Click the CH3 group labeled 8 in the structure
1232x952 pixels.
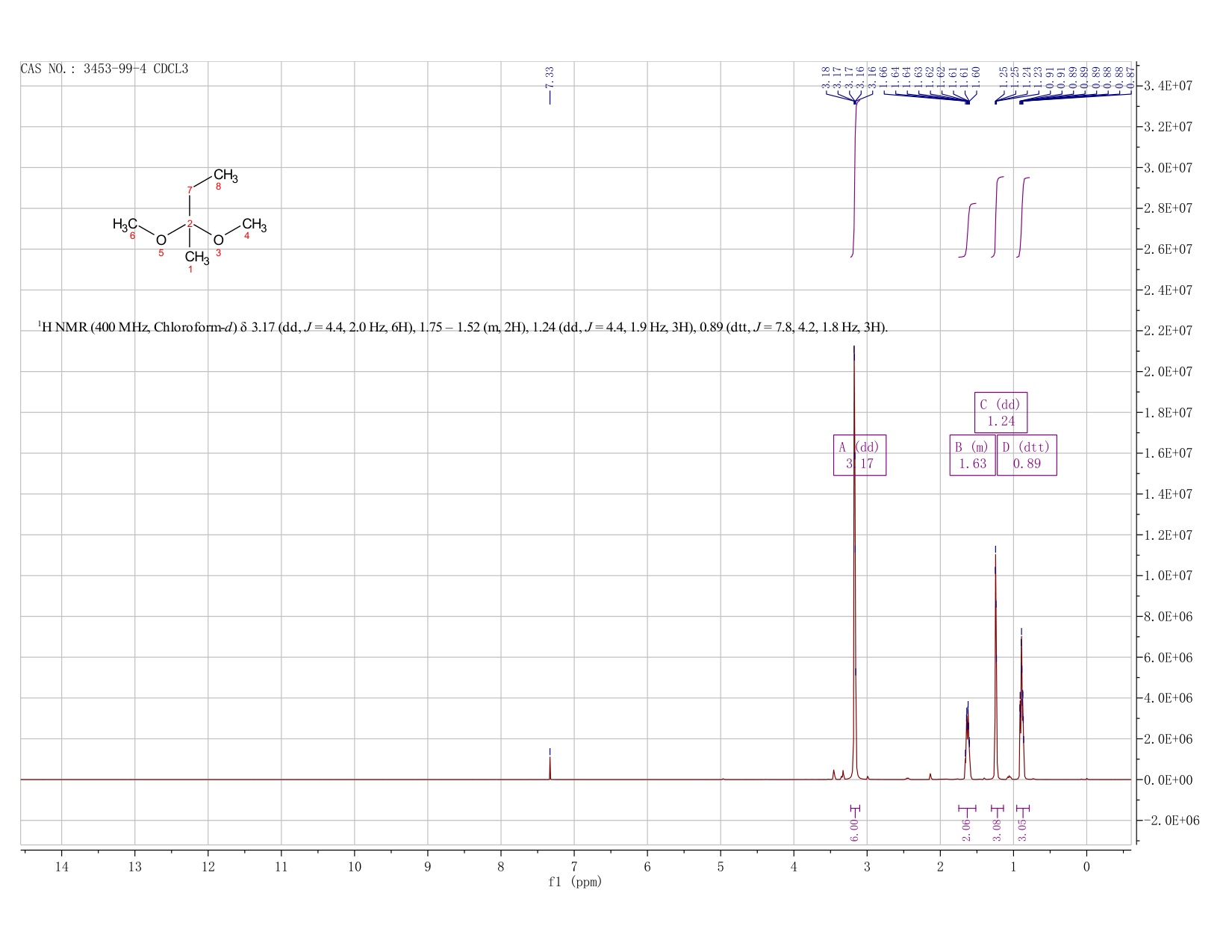click(x=225, y=176)
